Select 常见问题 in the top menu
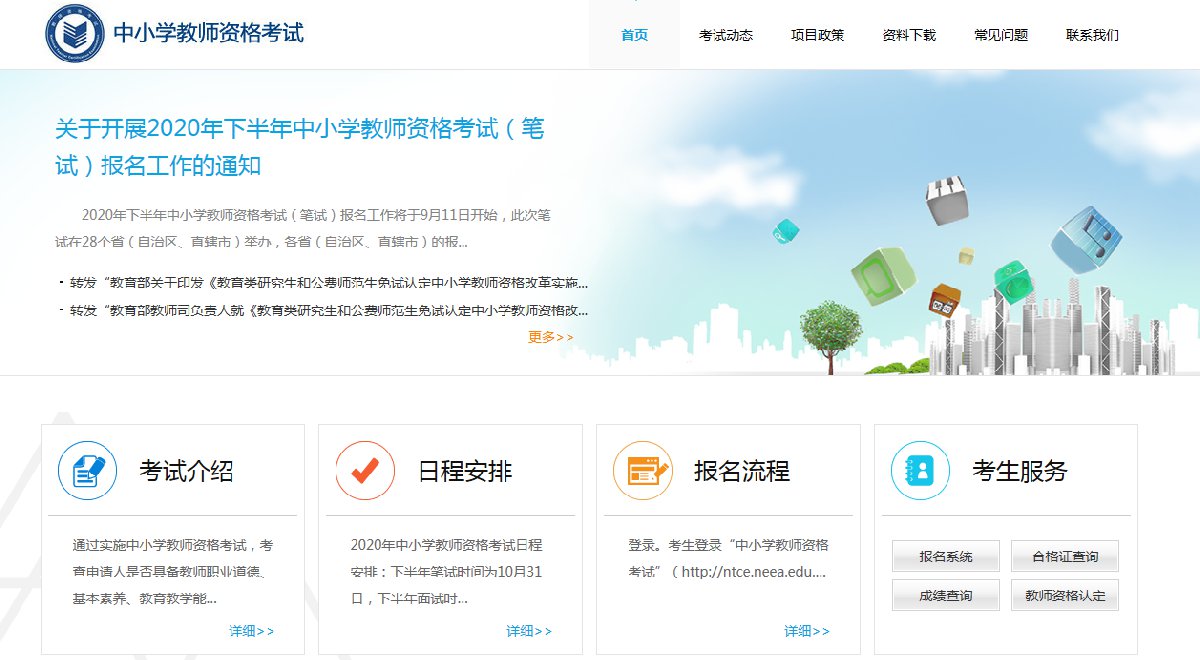Image resolution: width=1200 pixels, height=660 pixels. tap(1000, 35)
